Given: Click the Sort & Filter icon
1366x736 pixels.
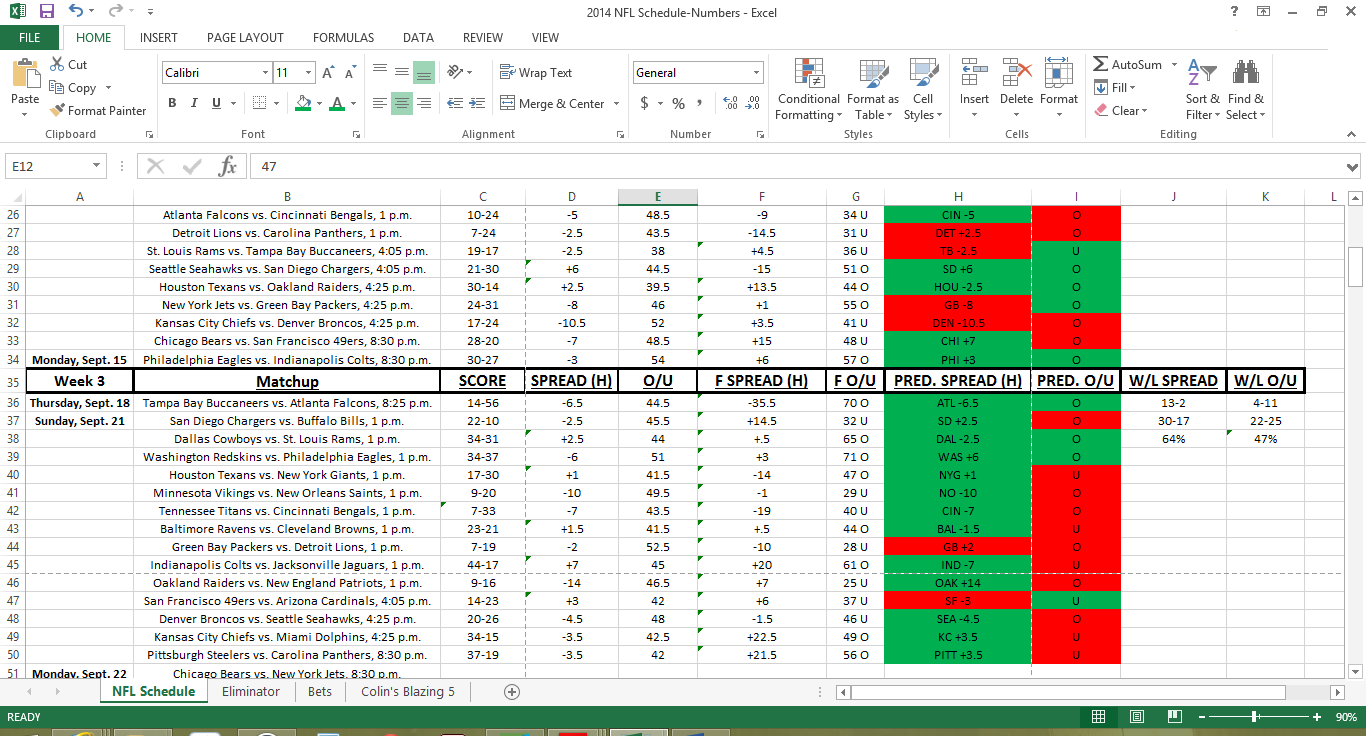Looking at the screenshot, I should pyautogui.click(x=1202, y=75).
